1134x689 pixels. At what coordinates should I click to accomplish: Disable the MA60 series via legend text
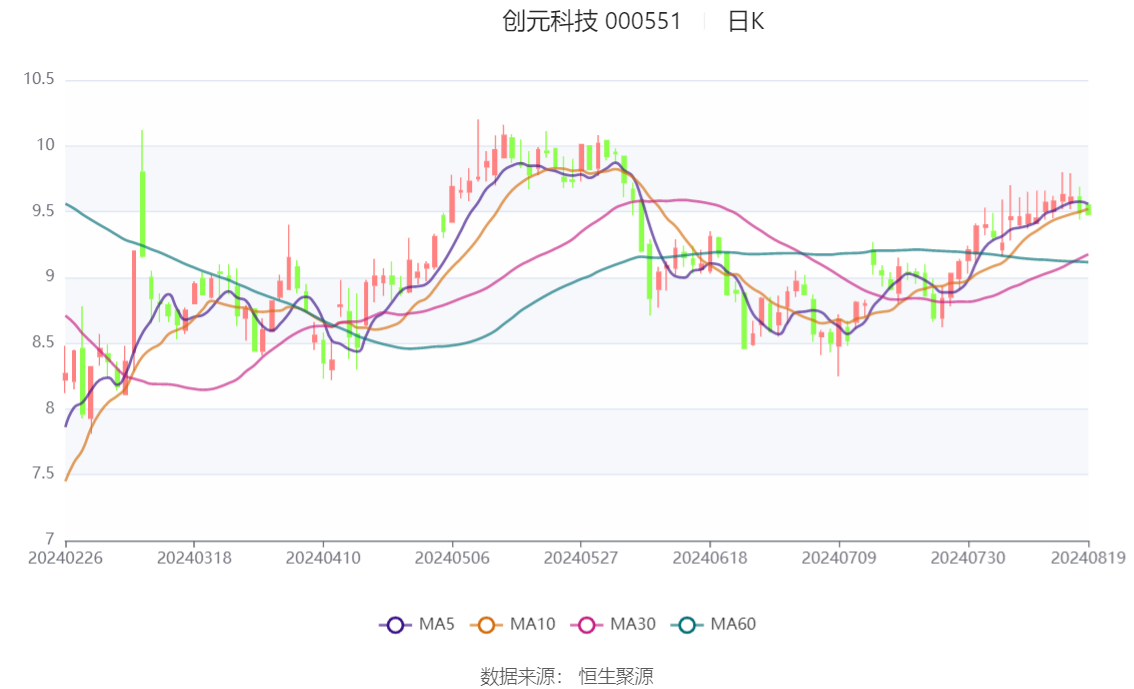(733, 625)
